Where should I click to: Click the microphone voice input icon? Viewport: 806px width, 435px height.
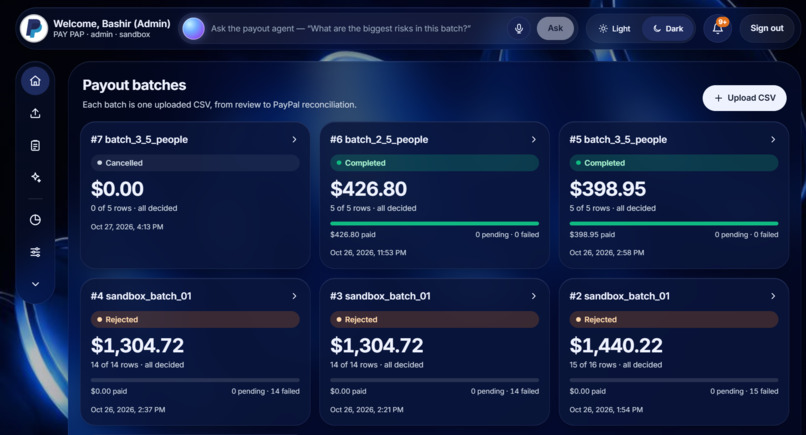point(519,28)
